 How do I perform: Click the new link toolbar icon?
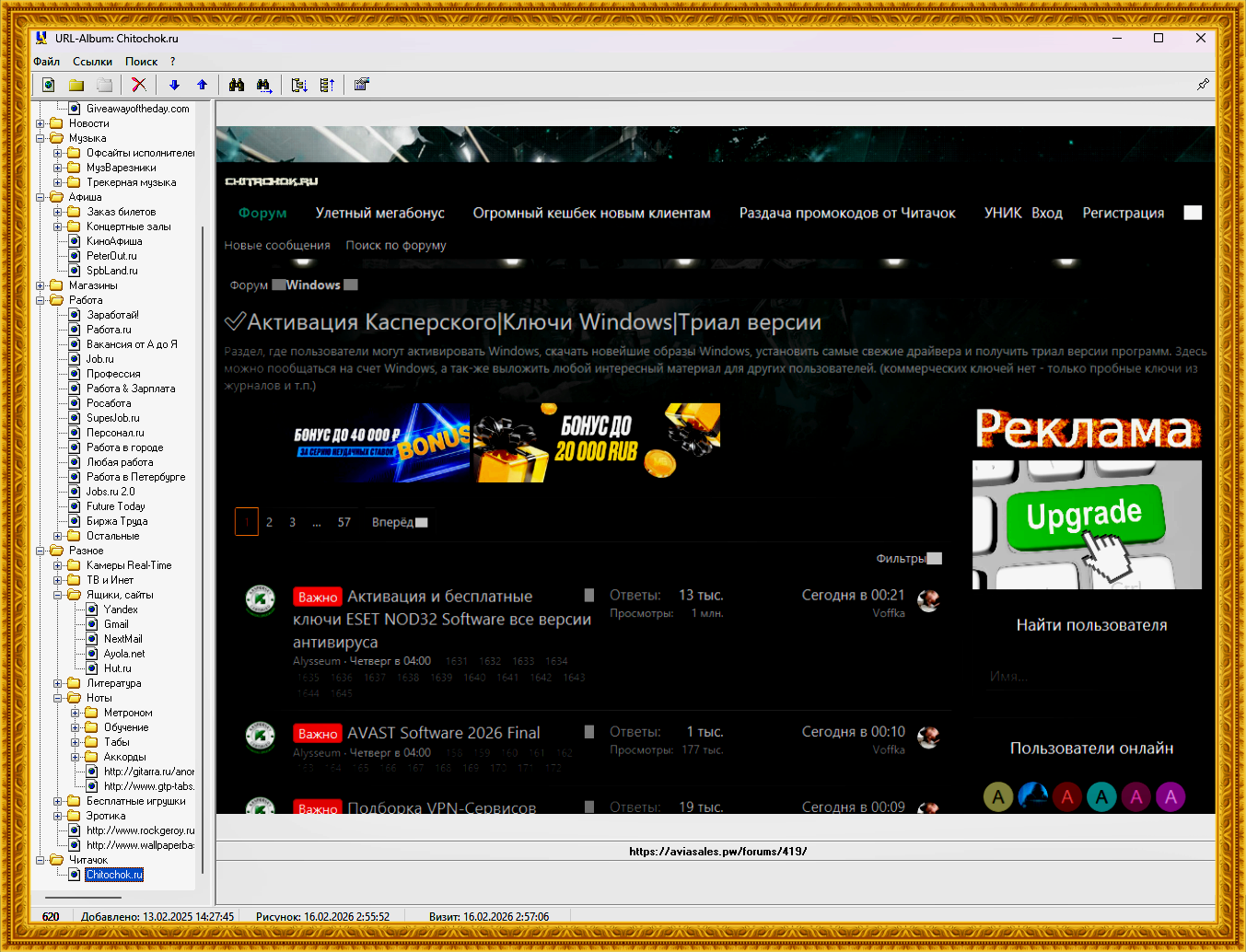coord(49,85)
